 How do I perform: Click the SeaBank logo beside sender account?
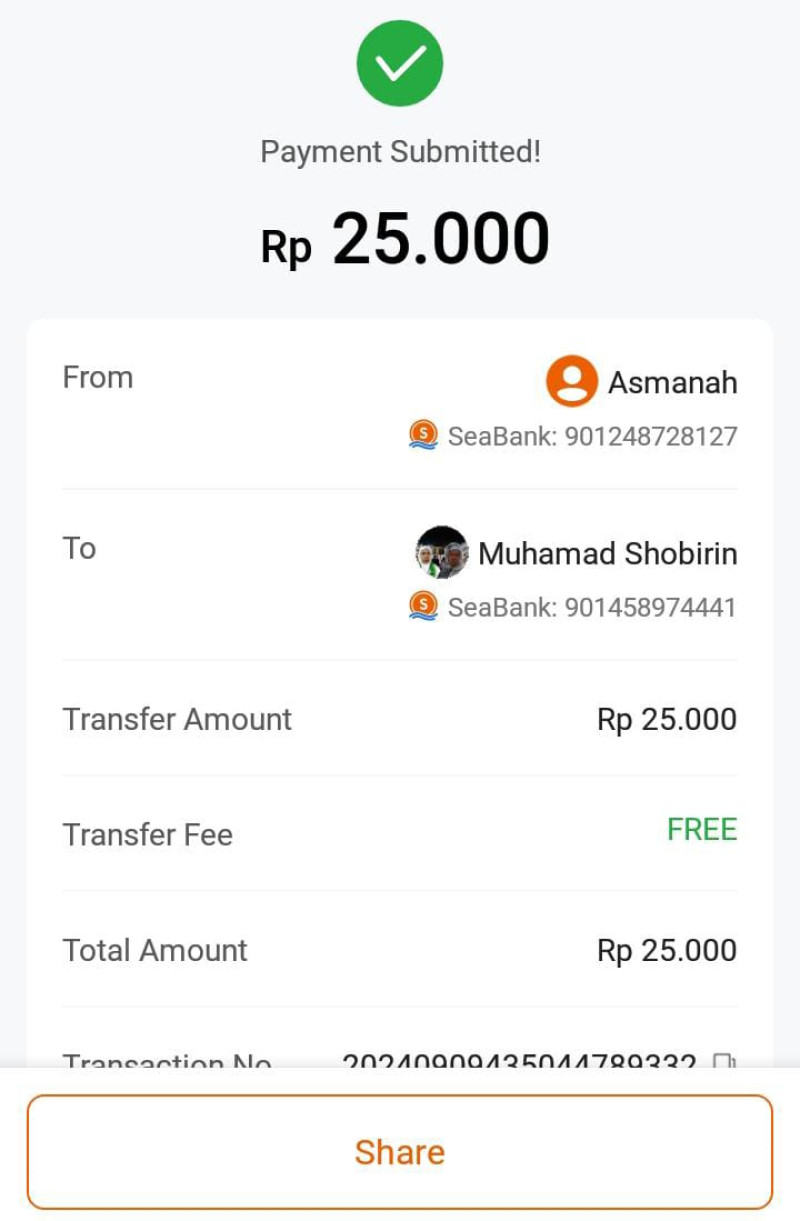click(x=424, y=435)
